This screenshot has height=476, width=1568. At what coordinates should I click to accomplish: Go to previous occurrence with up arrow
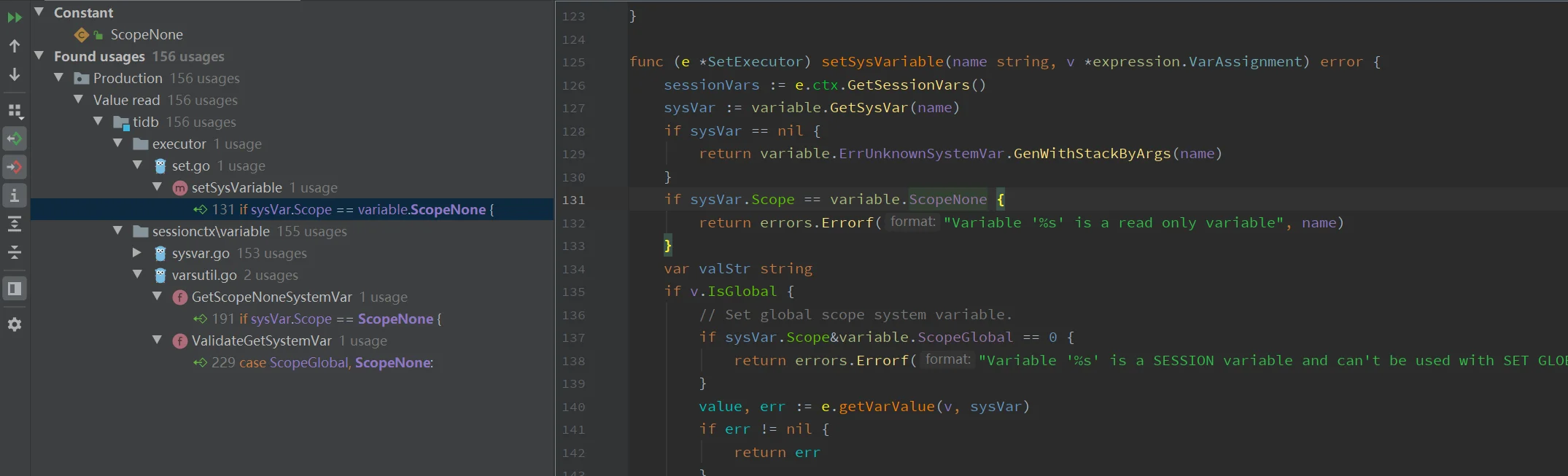[15, 46]
